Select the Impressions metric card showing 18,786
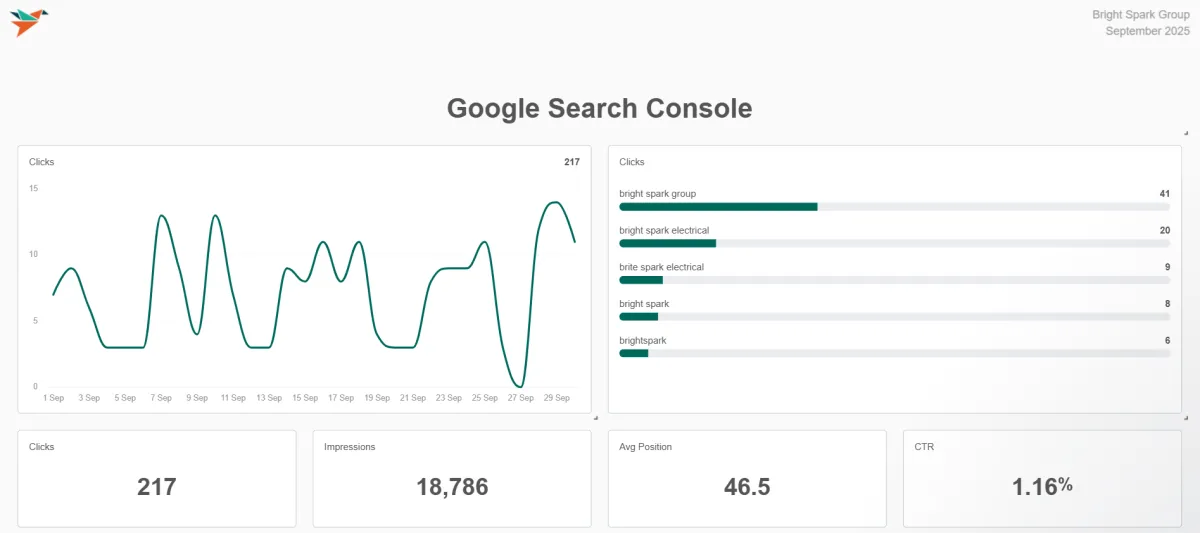1200x533 pixels. [452, 479]
